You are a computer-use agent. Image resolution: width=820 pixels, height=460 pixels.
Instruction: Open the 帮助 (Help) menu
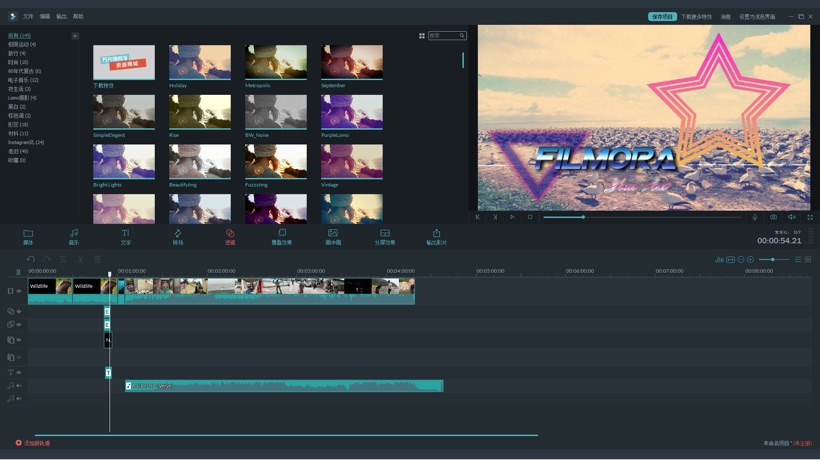tap(78, 17)
